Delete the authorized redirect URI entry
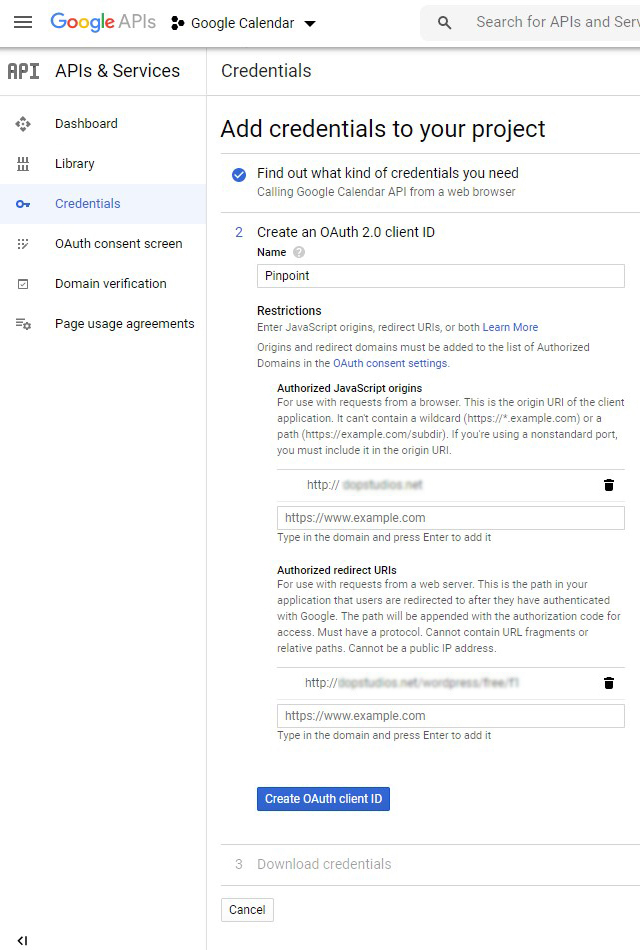 pos(608,683)
